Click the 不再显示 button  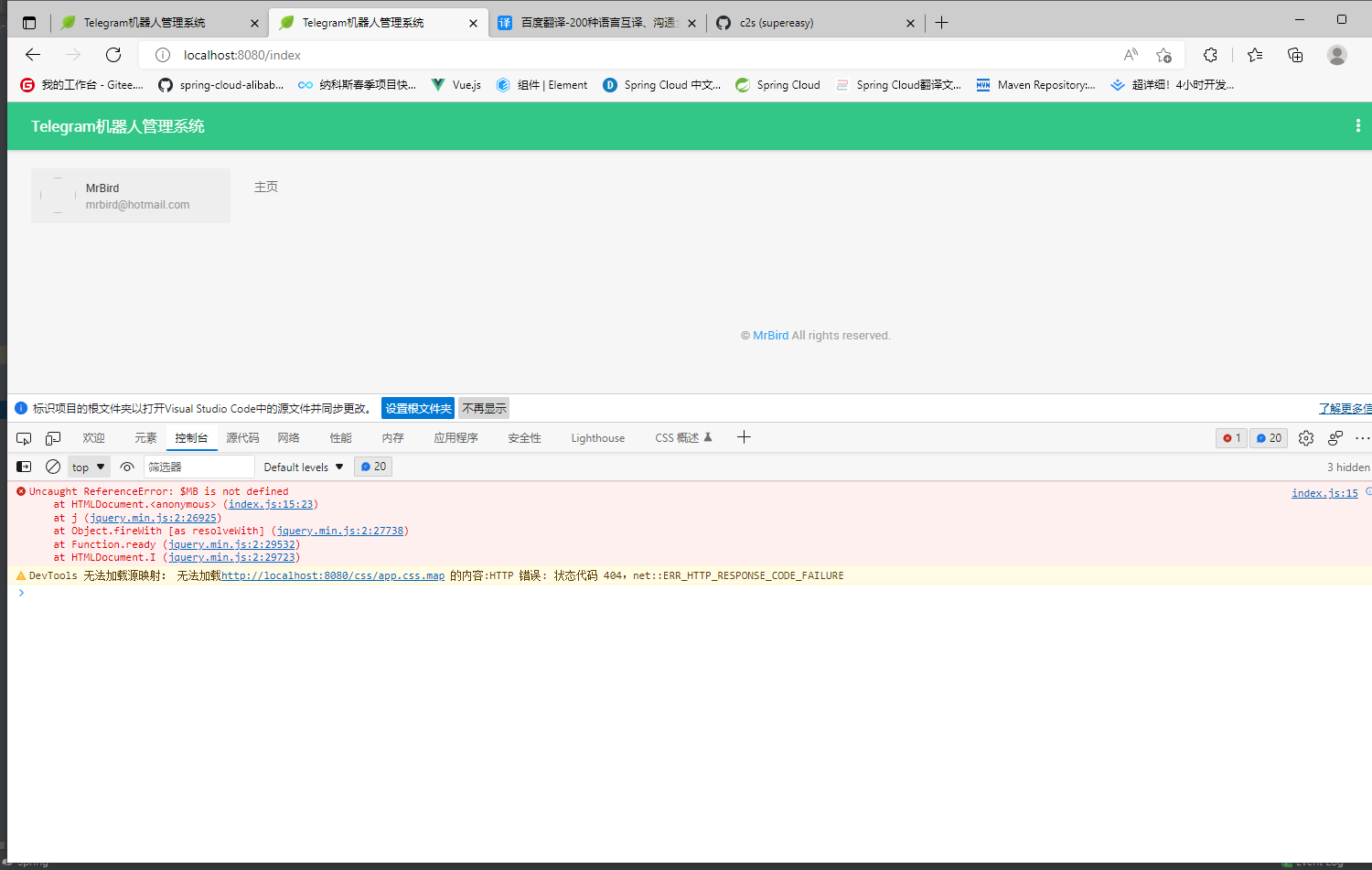[x=484, y=408]
